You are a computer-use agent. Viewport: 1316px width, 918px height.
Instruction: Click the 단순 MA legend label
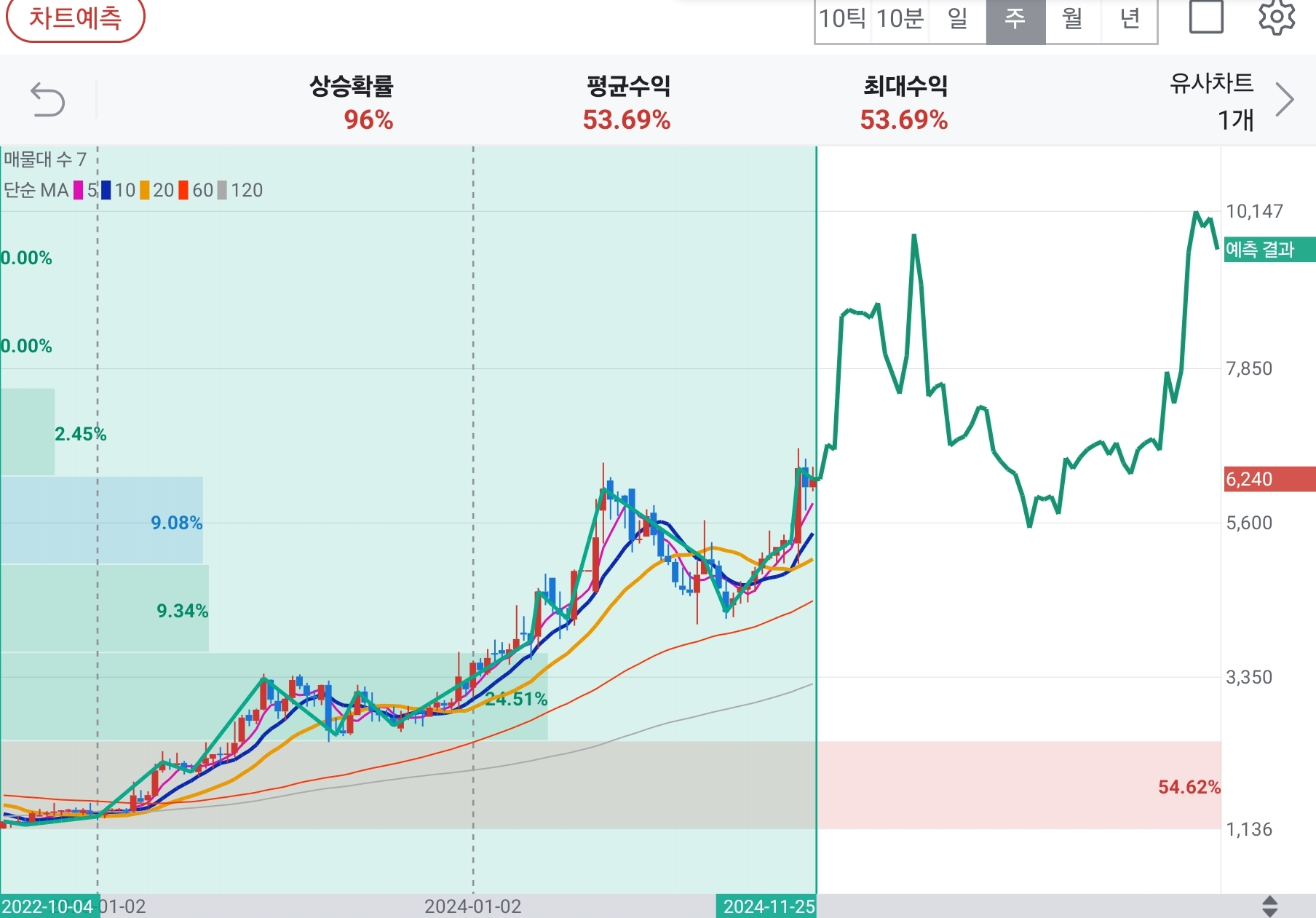36,190
